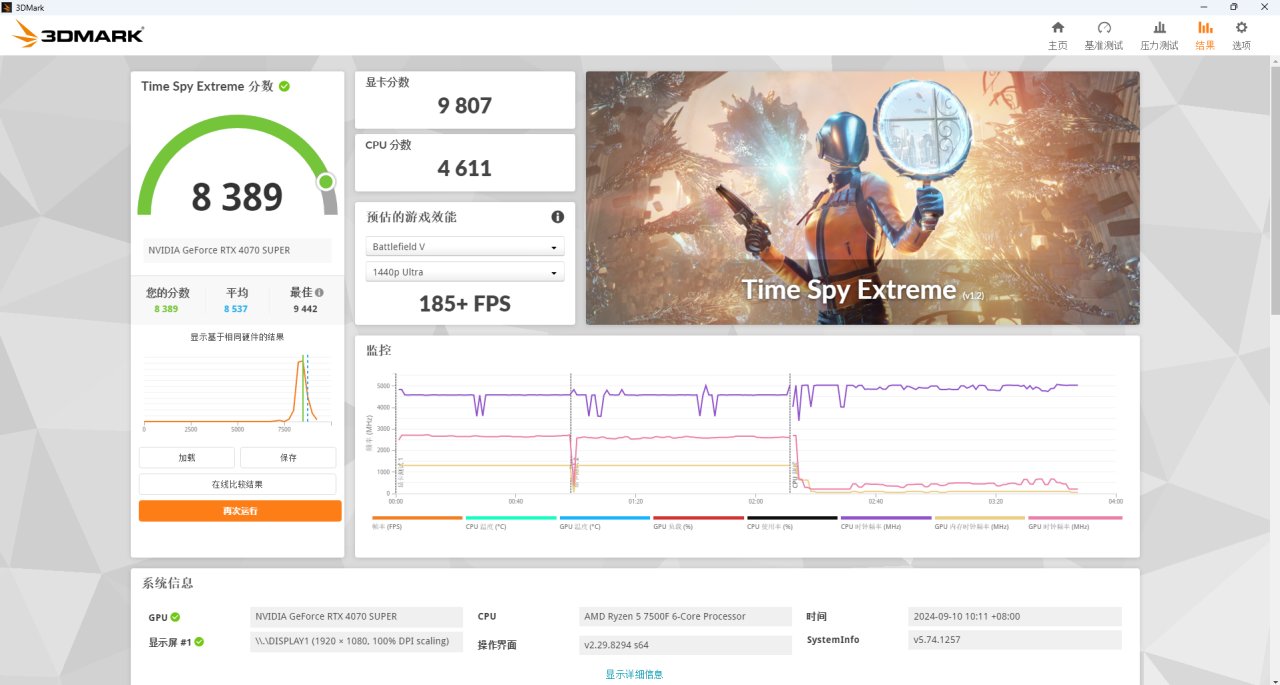Click the 2024-09-10 10:11 time field
This screenshot has height=685, width=1280.
[x=1015, y=616]
